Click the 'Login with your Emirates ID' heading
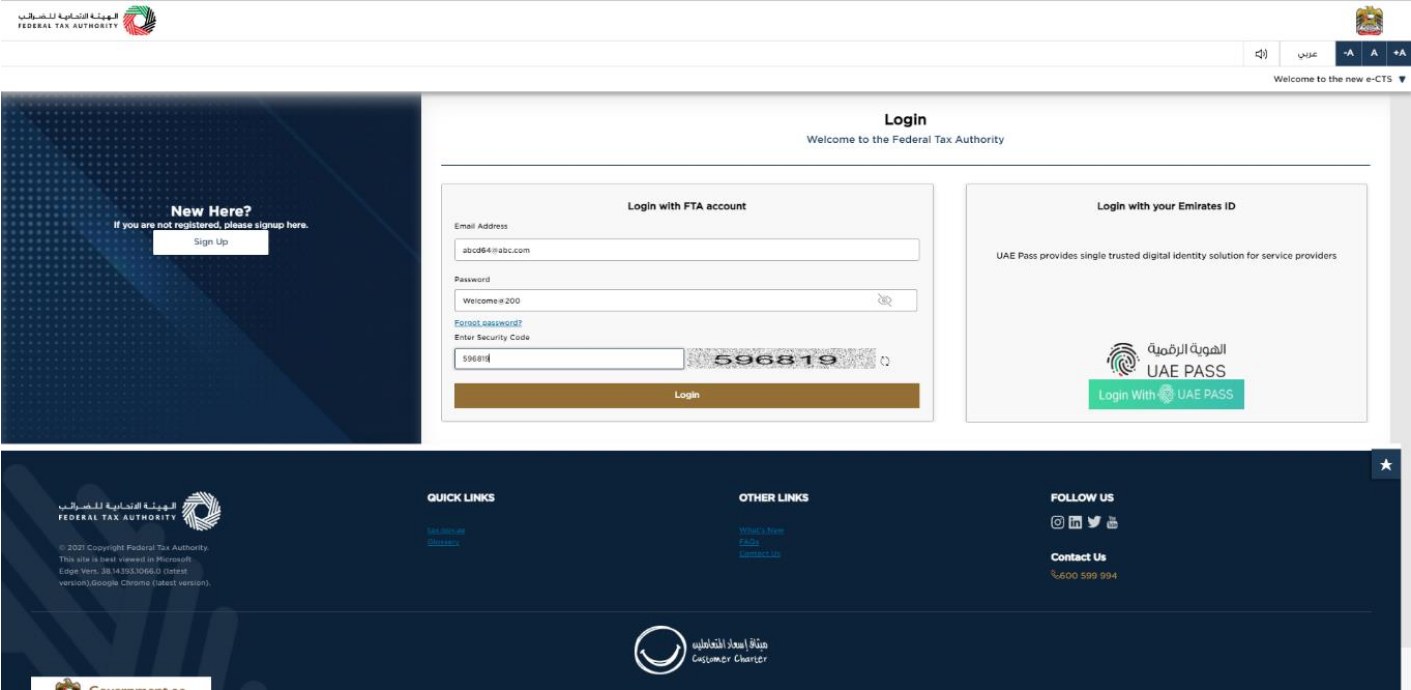The height and width of the screenshot is (690, 1411). click(1166, 206)
